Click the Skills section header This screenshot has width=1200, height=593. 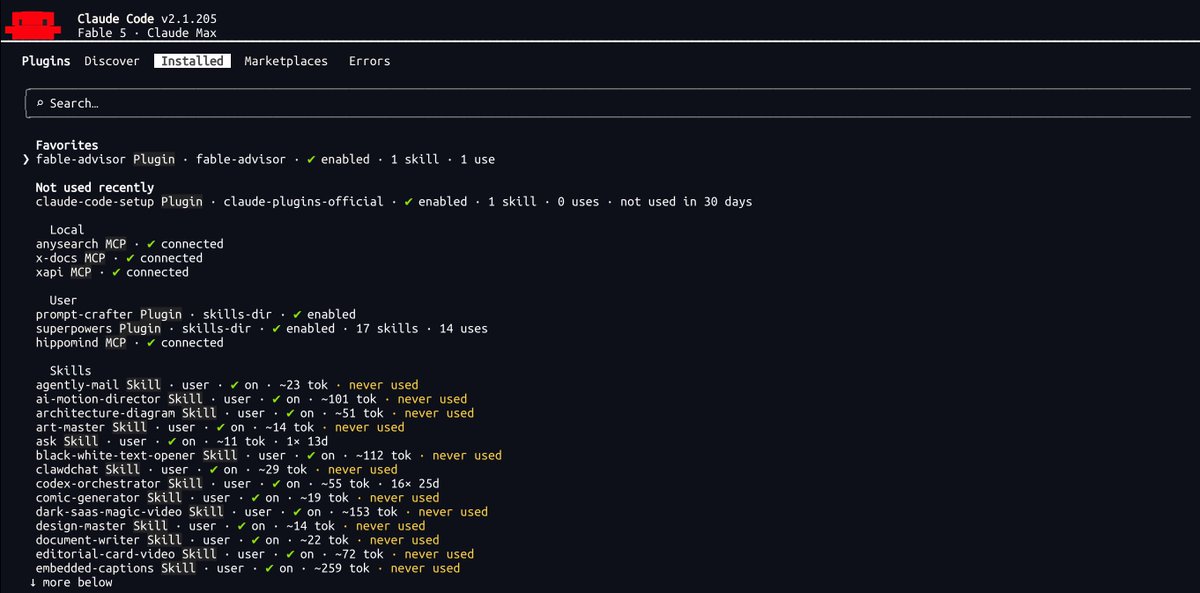(x=70, y=370)
